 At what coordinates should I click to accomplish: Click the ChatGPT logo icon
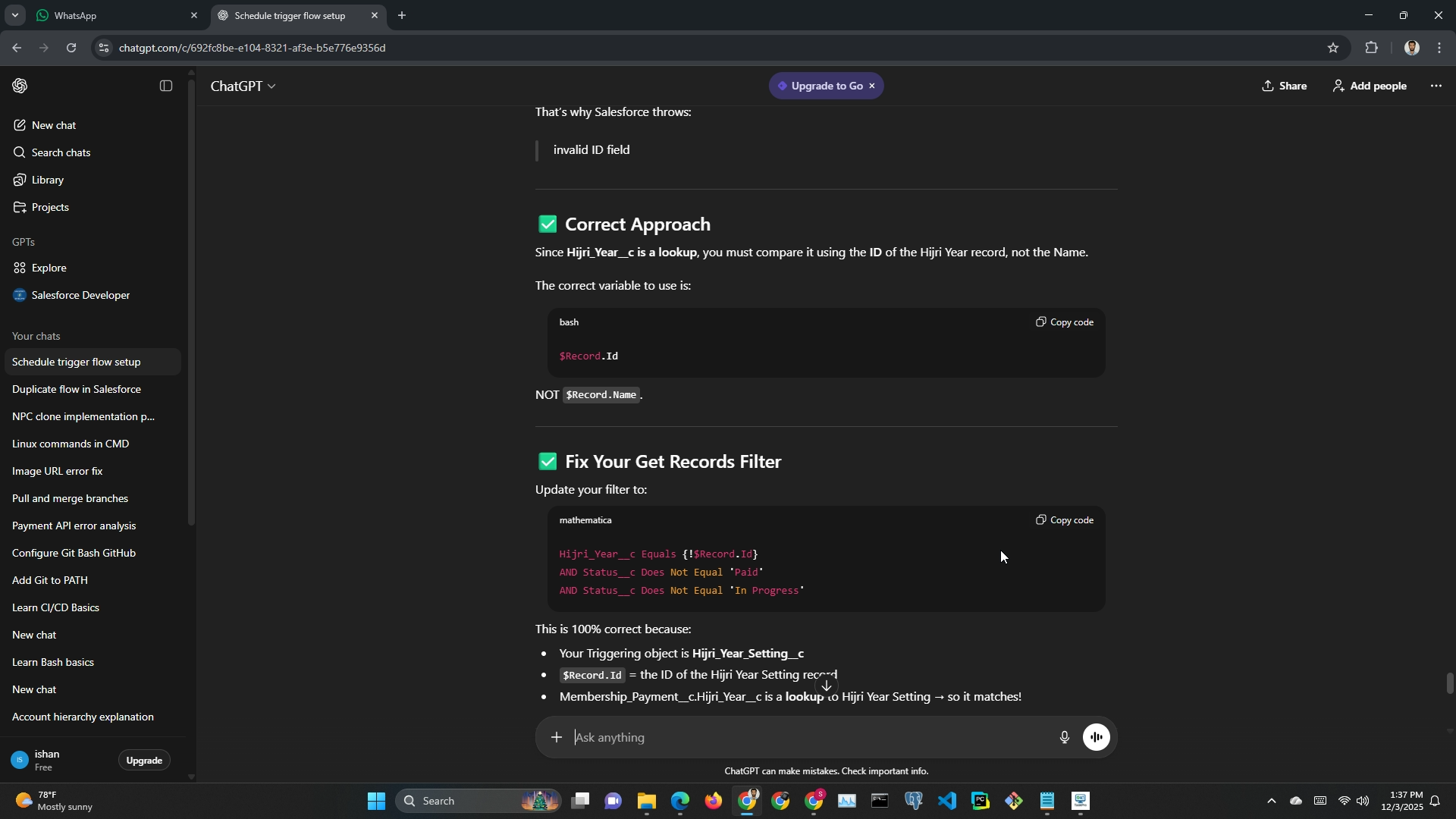20,86
